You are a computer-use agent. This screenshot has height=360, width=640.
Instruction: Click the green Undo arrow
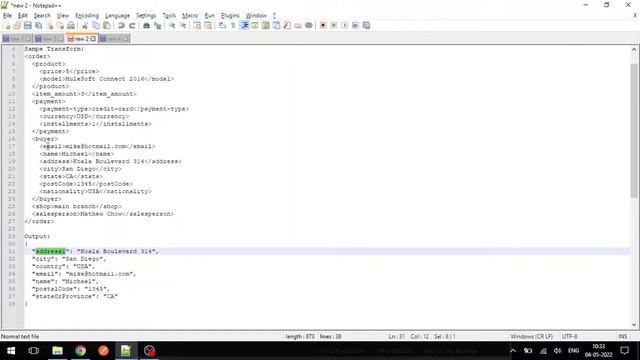click(x=121, y=25)
